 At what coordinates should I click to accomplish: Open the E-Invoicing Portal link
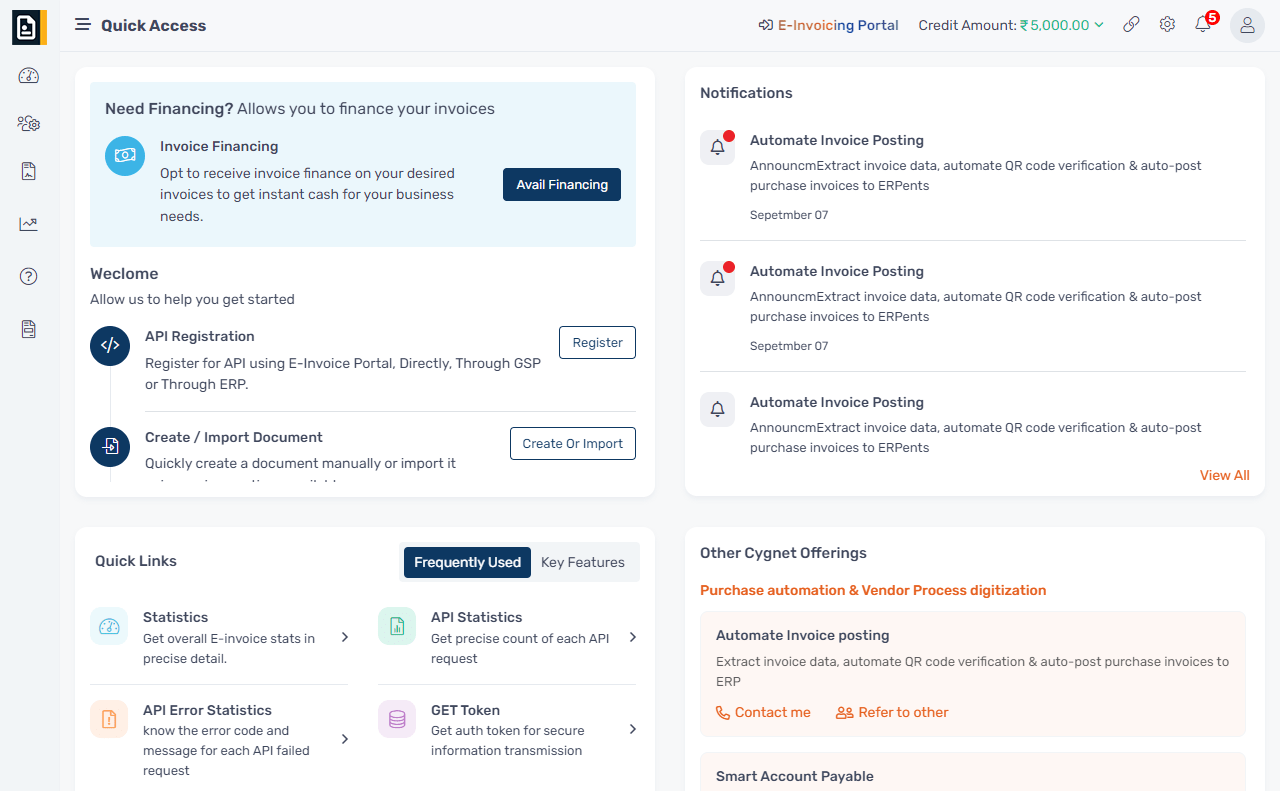tap(828, 25)
